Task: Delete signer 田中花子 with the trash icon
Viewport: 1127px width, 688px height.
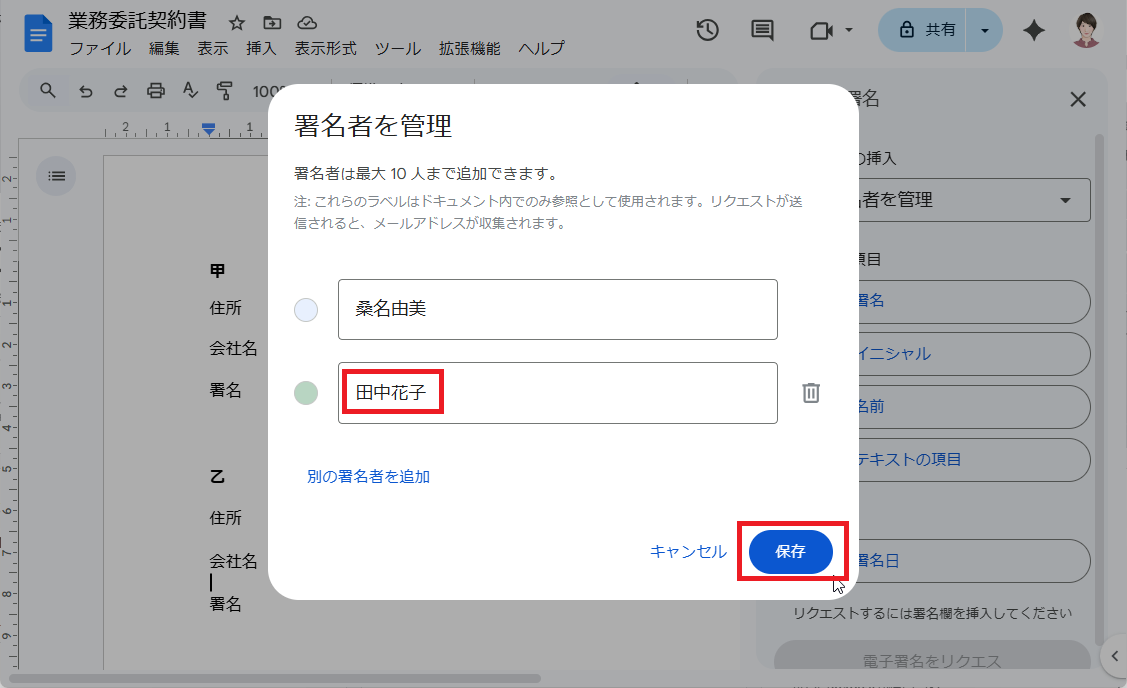Action: (811, 393)
